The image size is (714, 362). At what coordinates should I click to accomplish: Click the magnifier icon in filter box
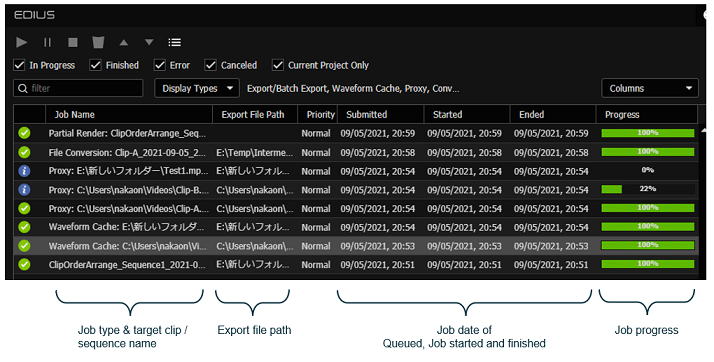click(x=23, y=88)
